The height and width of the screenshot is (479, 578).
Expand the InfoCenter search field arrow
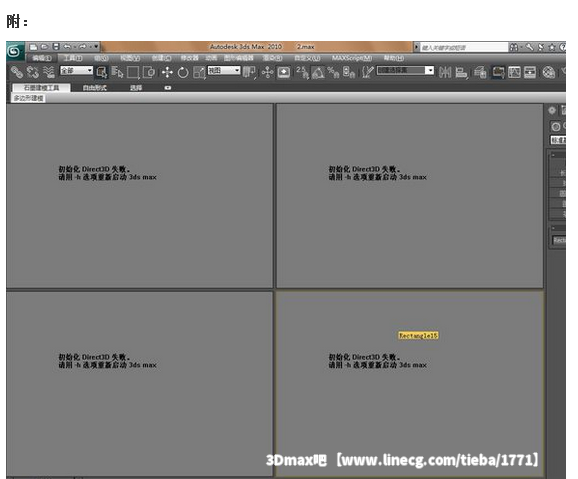[417, 47]
